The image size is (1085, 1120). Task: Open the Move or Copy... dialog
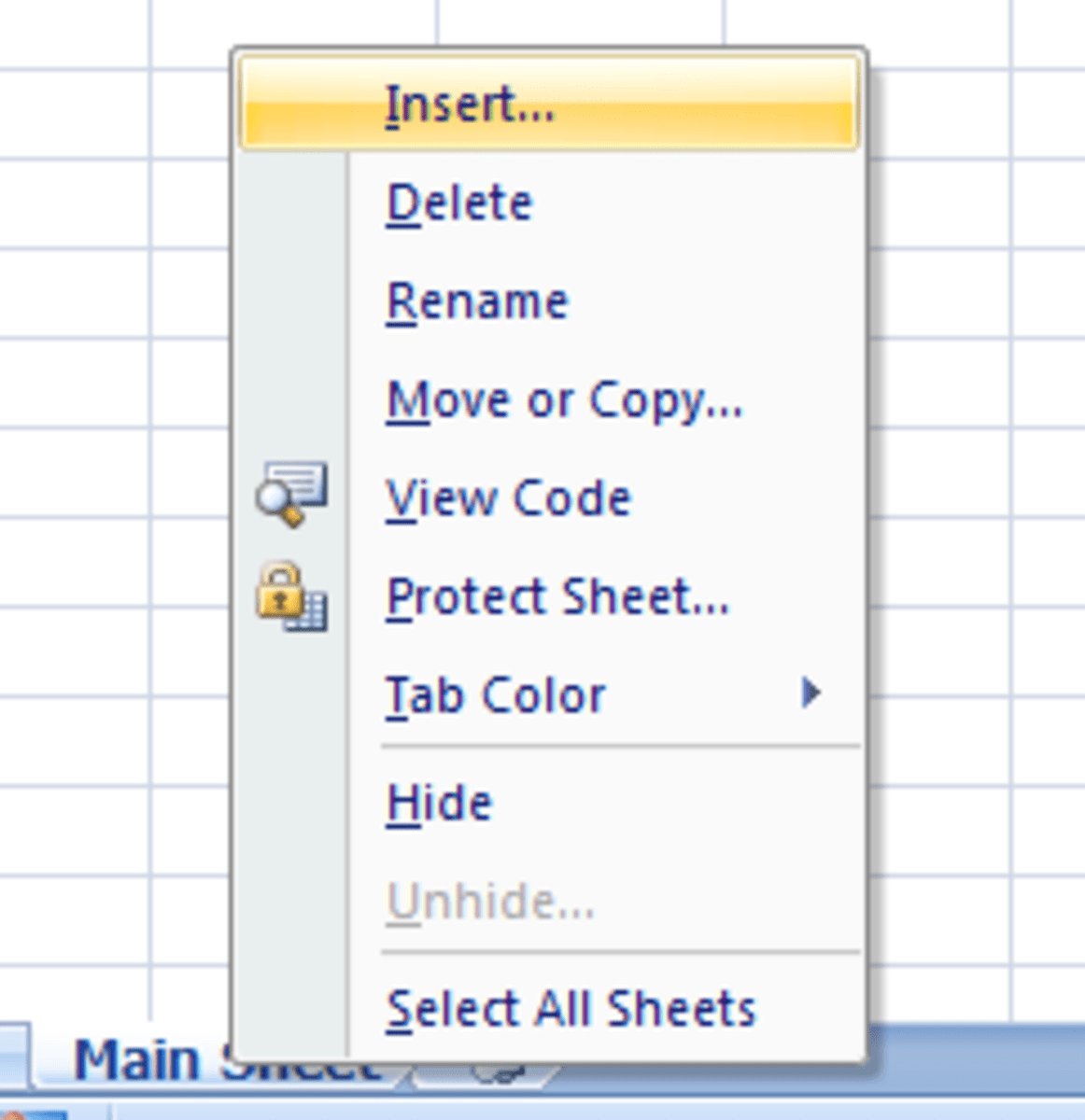tap(564, 401)
